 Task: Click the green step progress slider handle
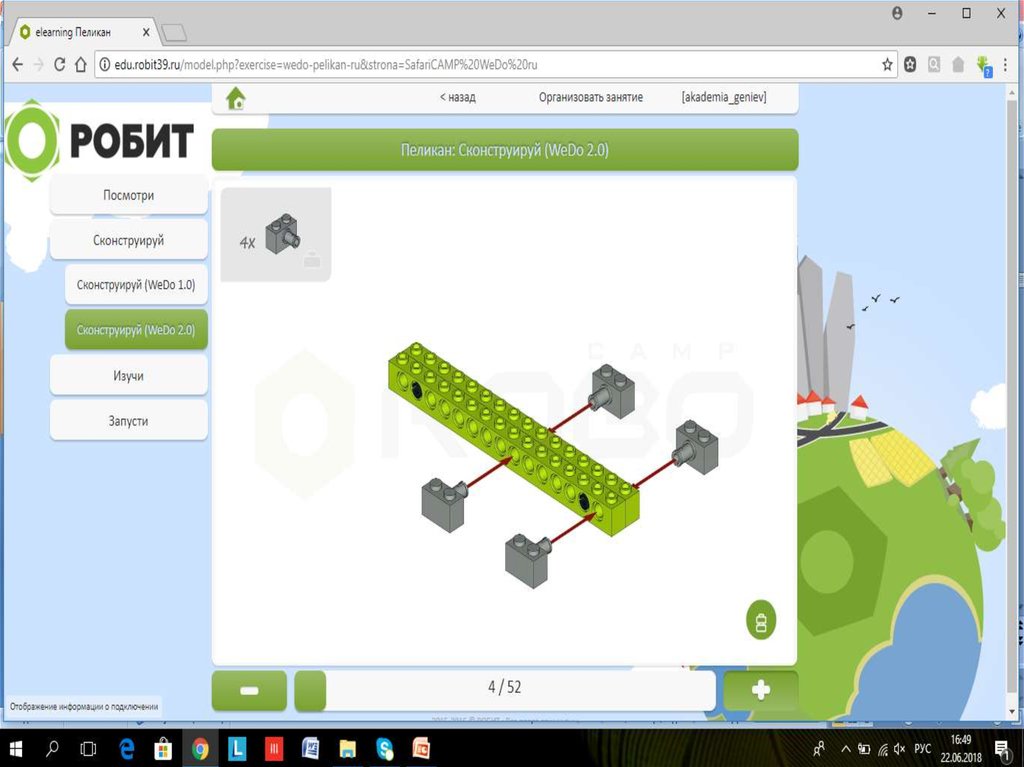(310, 691)
